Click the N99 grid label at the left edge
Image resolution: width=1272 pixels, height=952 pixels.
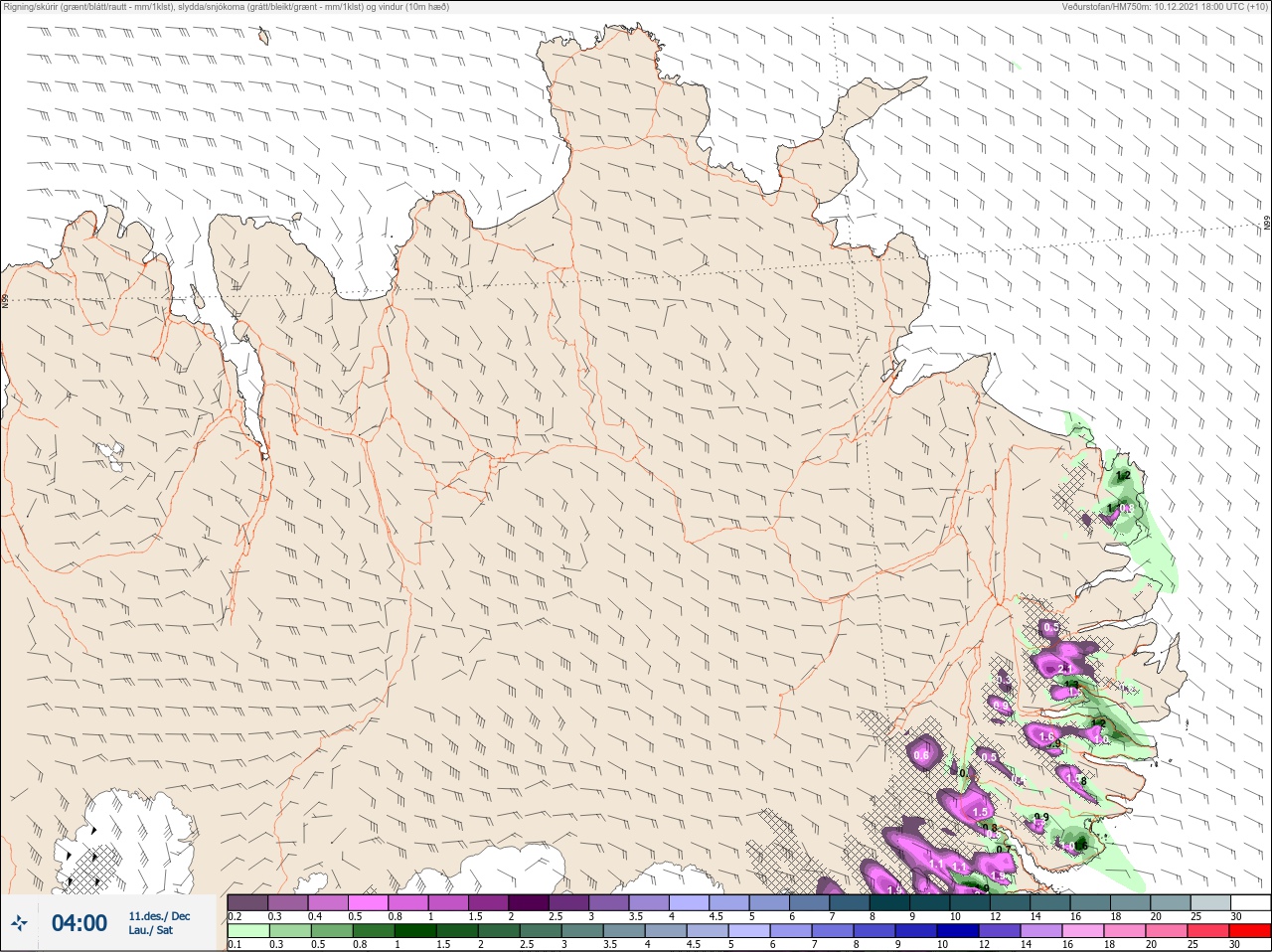point(5,300)
